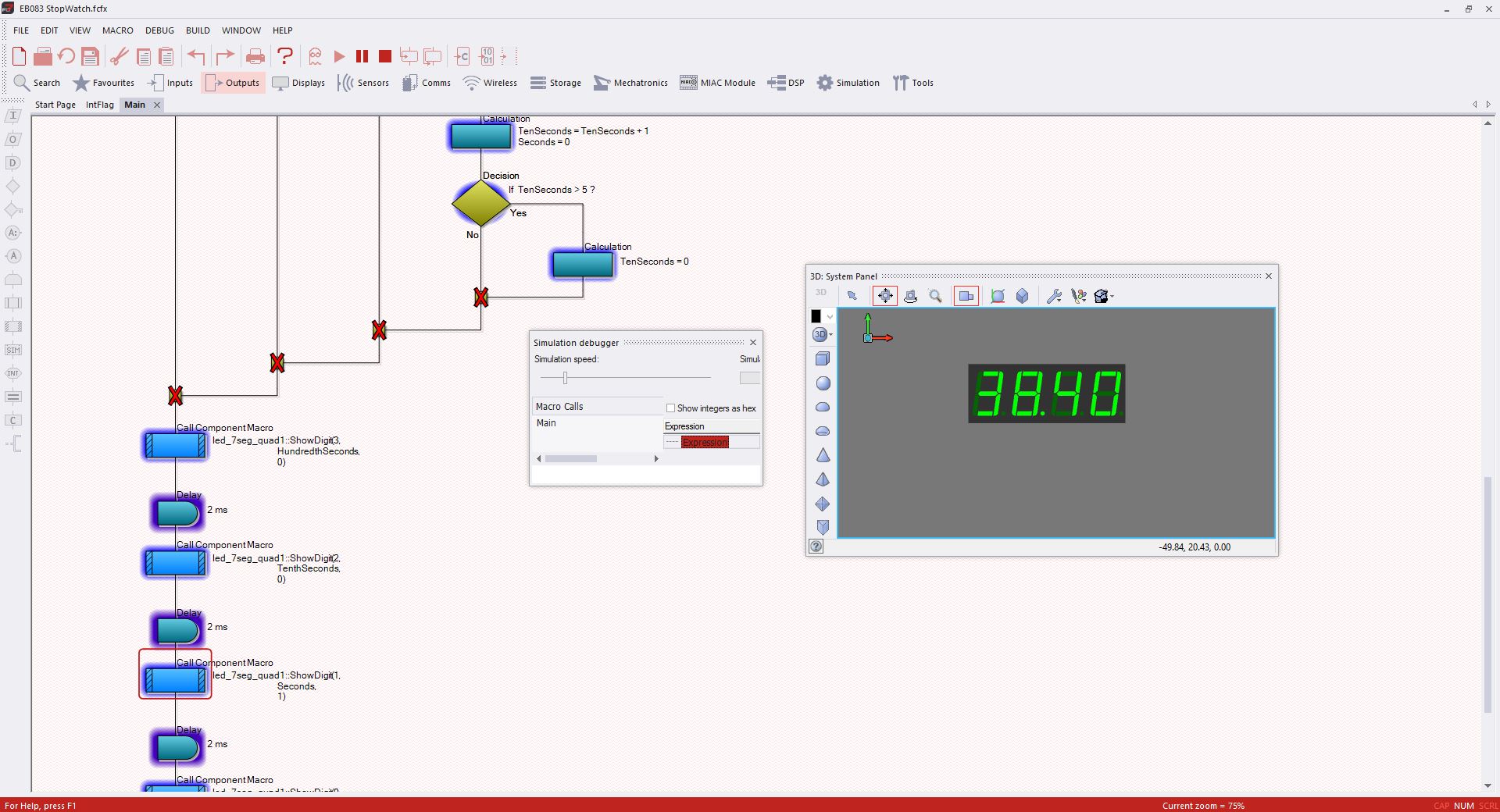Open the DEBUG menu
The image size is (1500, 812).
159,30
